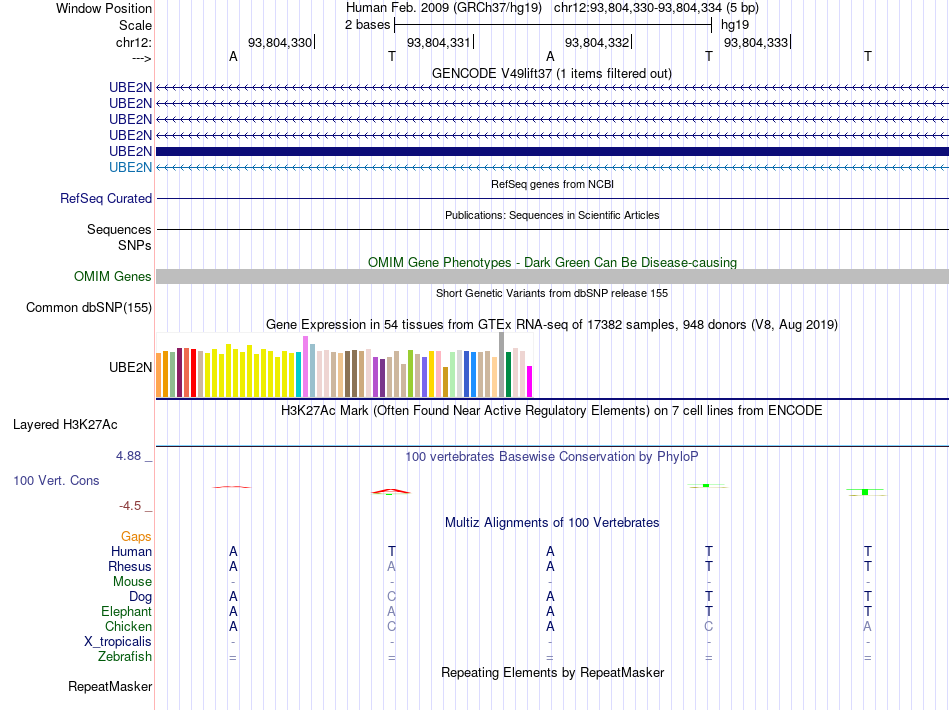Open the OMIM Genes track label
Screen dimensions: 950x710
click(113, 276)
